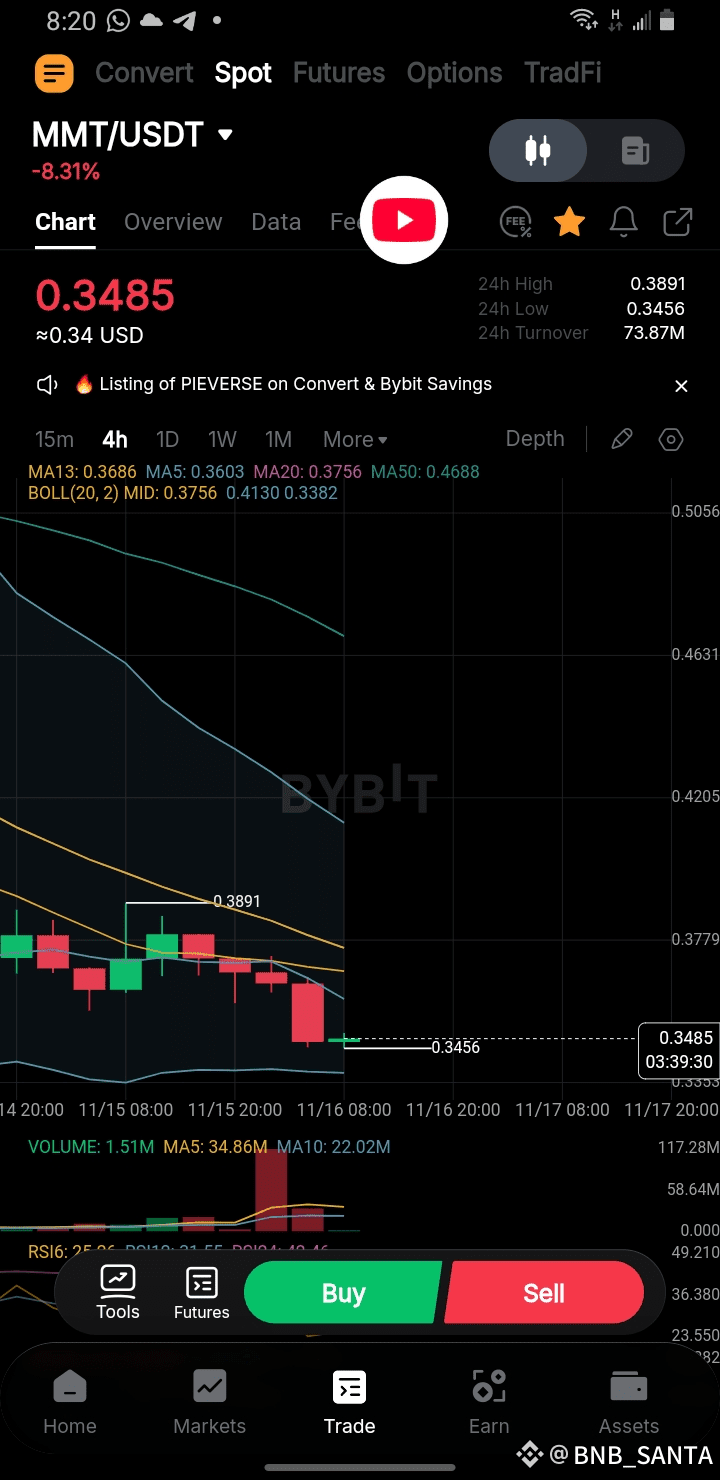Switch to the Overview tab

[x=173, y=222]
